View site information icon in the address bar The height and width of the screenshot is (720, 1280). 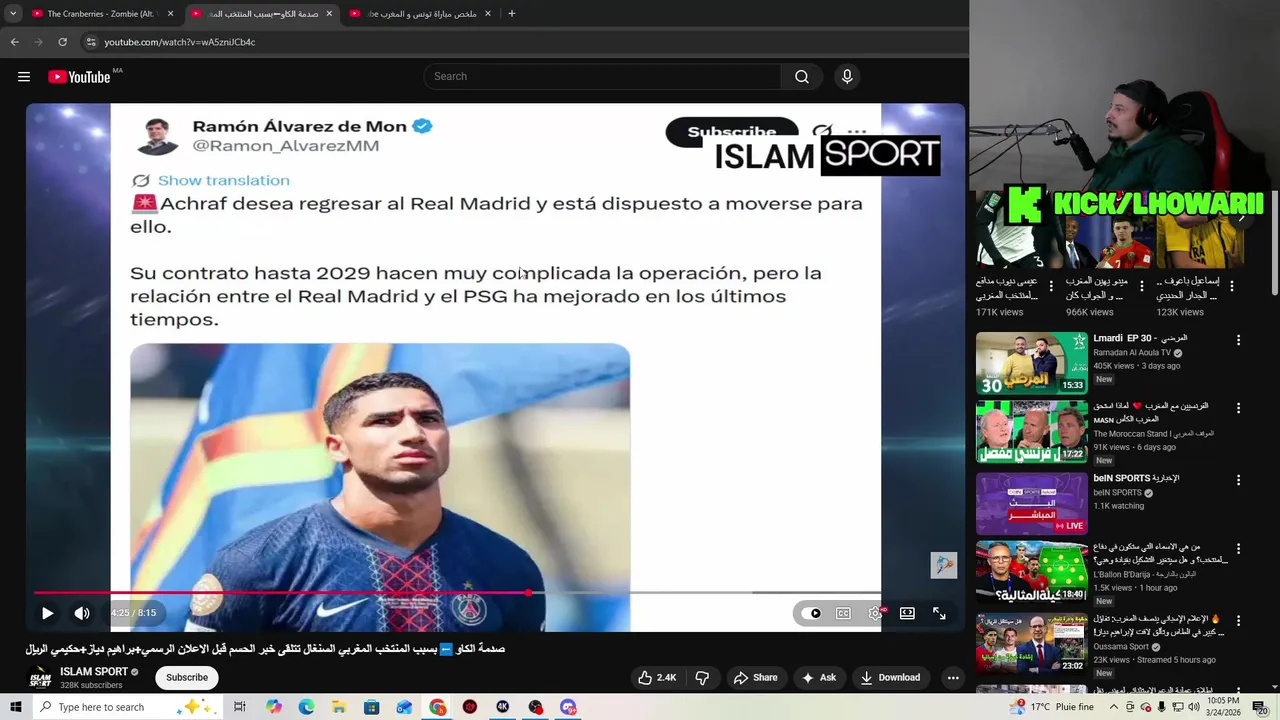pyautogui.click(x=91, y=42)
